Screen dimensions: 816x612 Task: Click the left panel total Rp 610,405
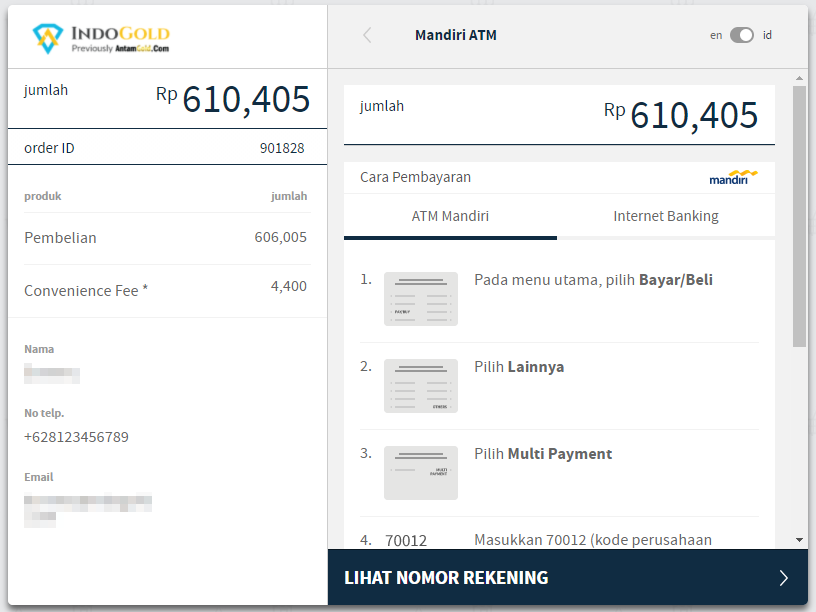tap(233, 99)
